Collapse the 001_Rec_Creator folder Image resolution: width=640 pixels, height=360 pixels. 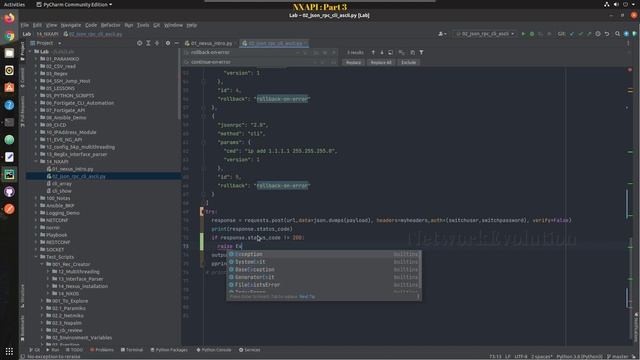click(42, 264)
